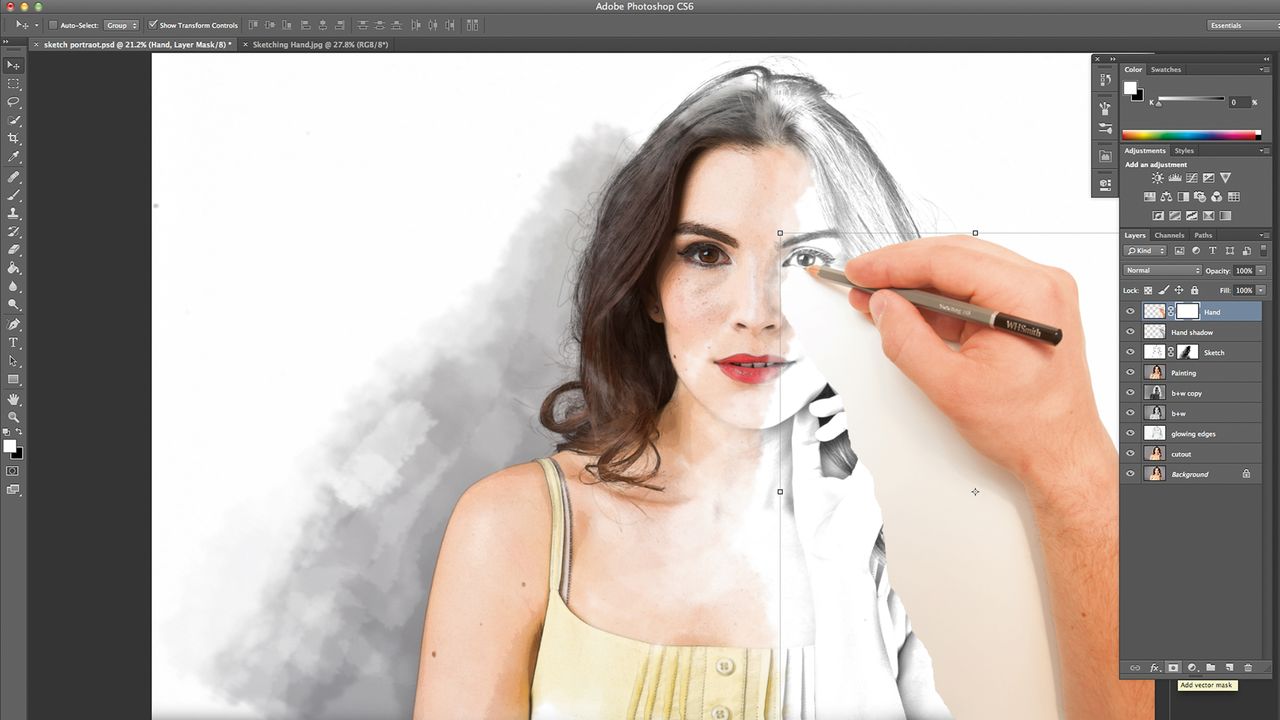Open the Opacity slider dropdown arrow

1261,271
